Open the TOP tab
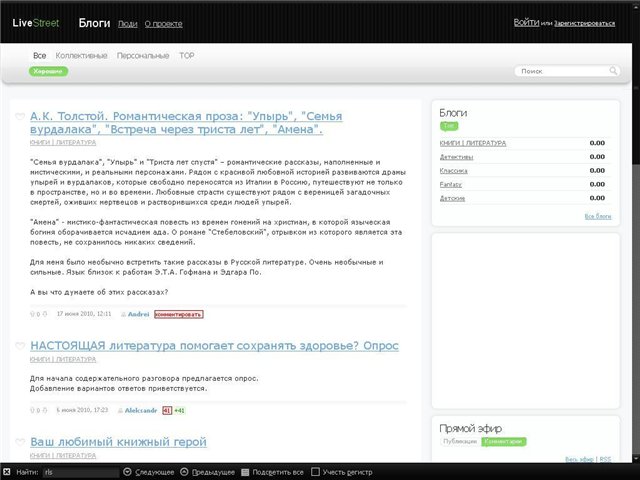 click(187, 56)
